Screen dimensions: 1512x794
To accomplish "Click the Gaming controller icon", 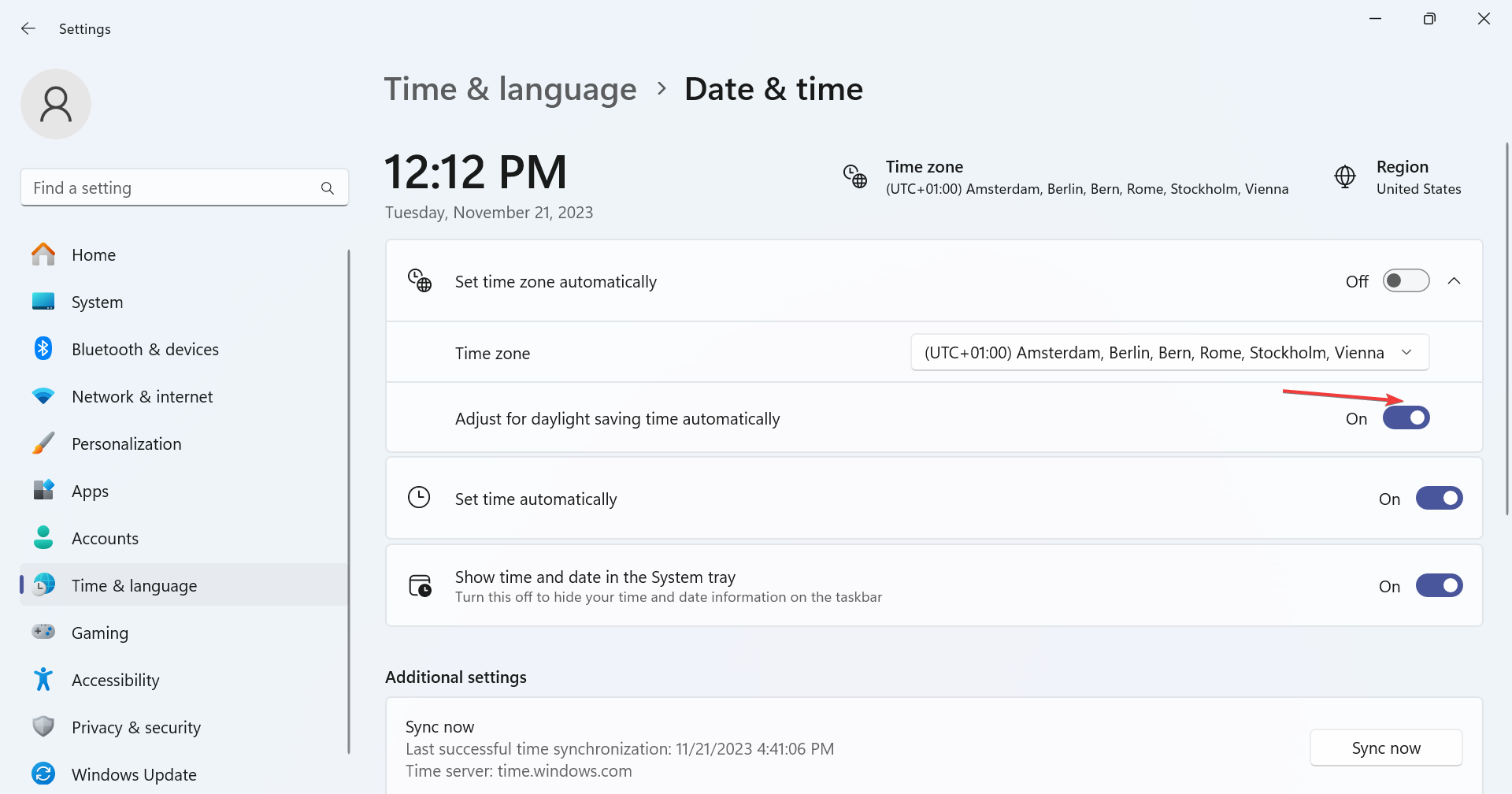I will (x=43, y=633).
